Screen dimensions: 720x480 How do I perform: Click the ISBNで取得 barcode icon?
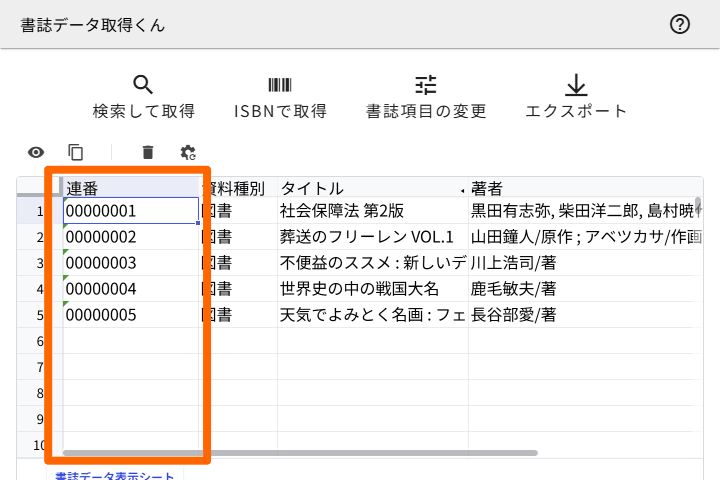280,85
